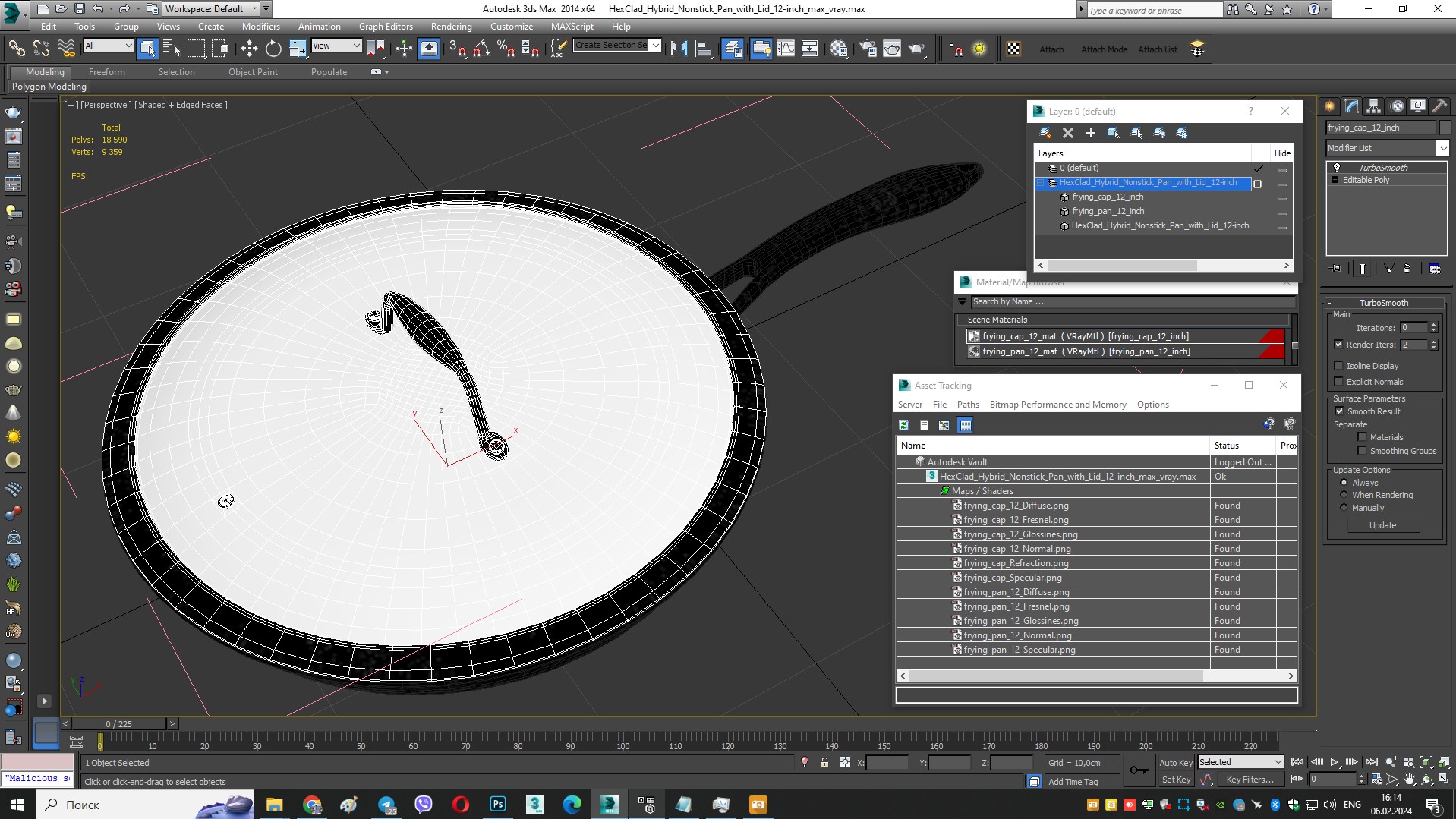The image size is (1456, 819).
Task: Select the Move tool in main toolbar
Action: (249, 49)
